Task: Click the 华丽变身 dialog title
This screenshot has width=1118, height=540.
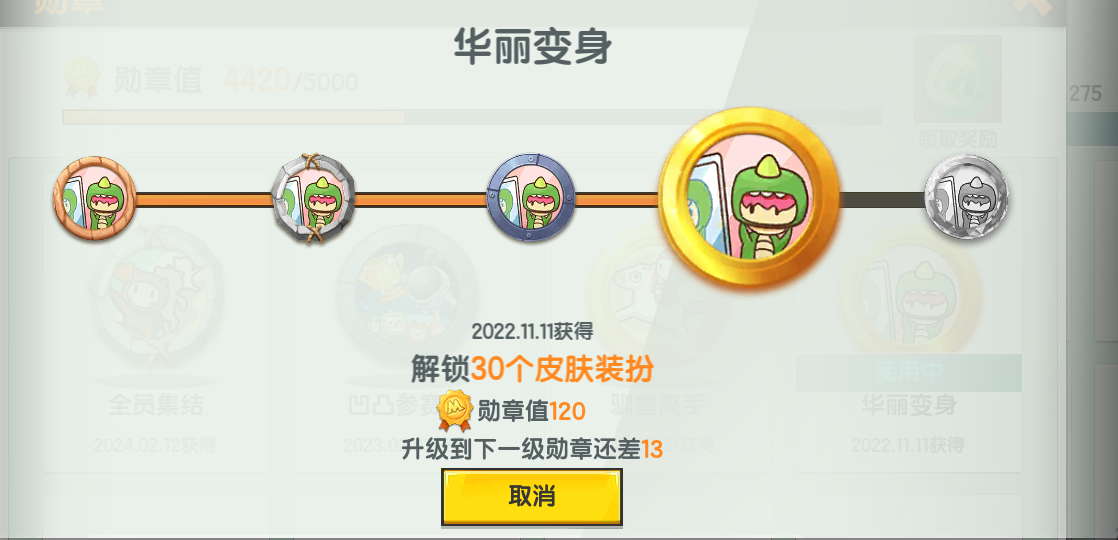Action: [x=533, y=48]
